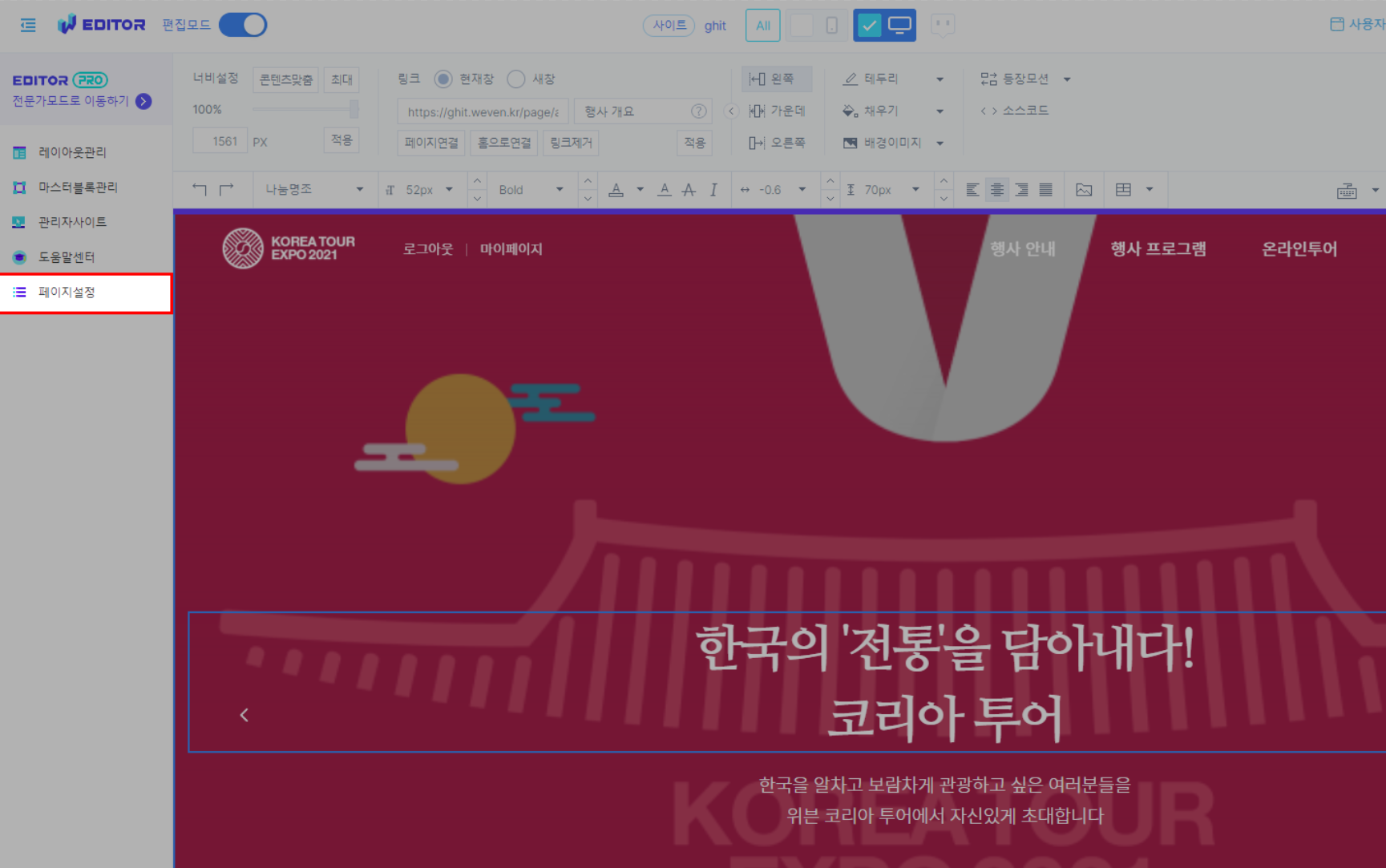Click the 페이지연결 button
This screenshot has height=868, width=1386.
(431, 143)
